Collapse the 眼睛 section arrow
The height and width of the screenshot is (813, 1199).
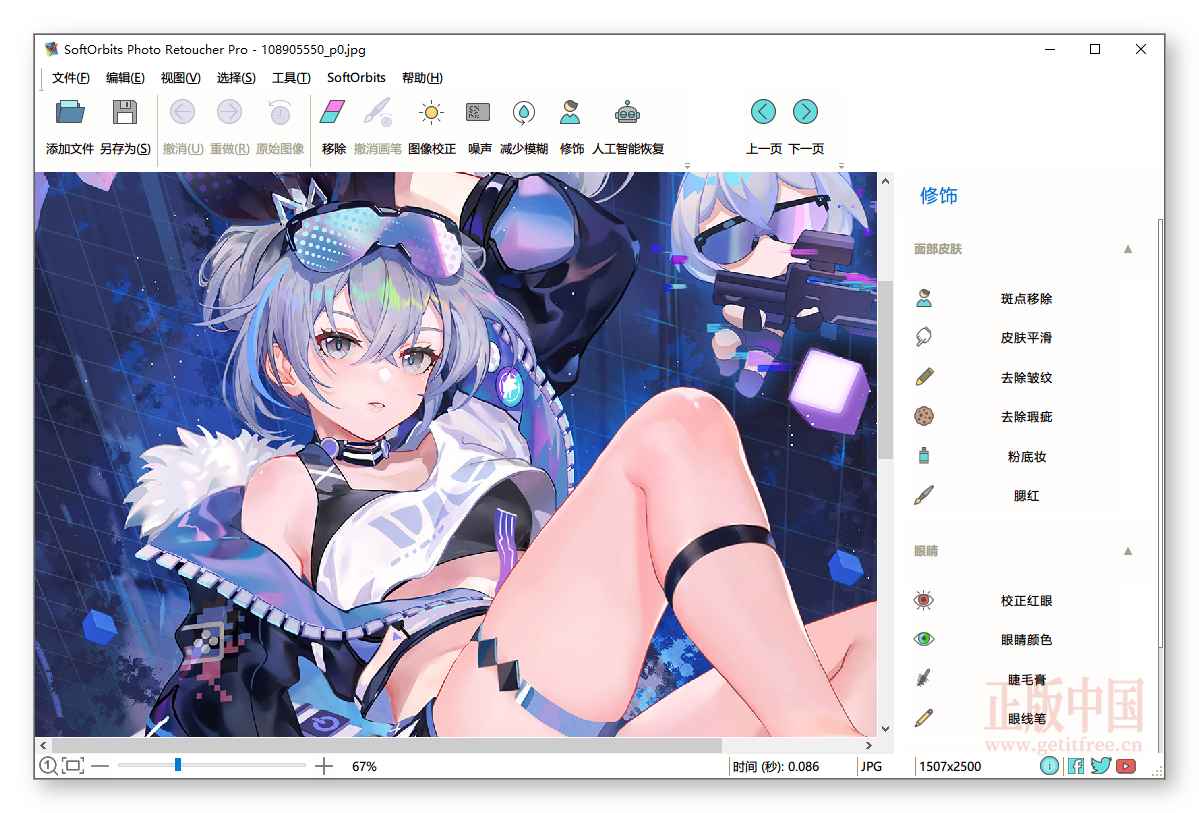pyautogui.click(x=1127, y=551)
